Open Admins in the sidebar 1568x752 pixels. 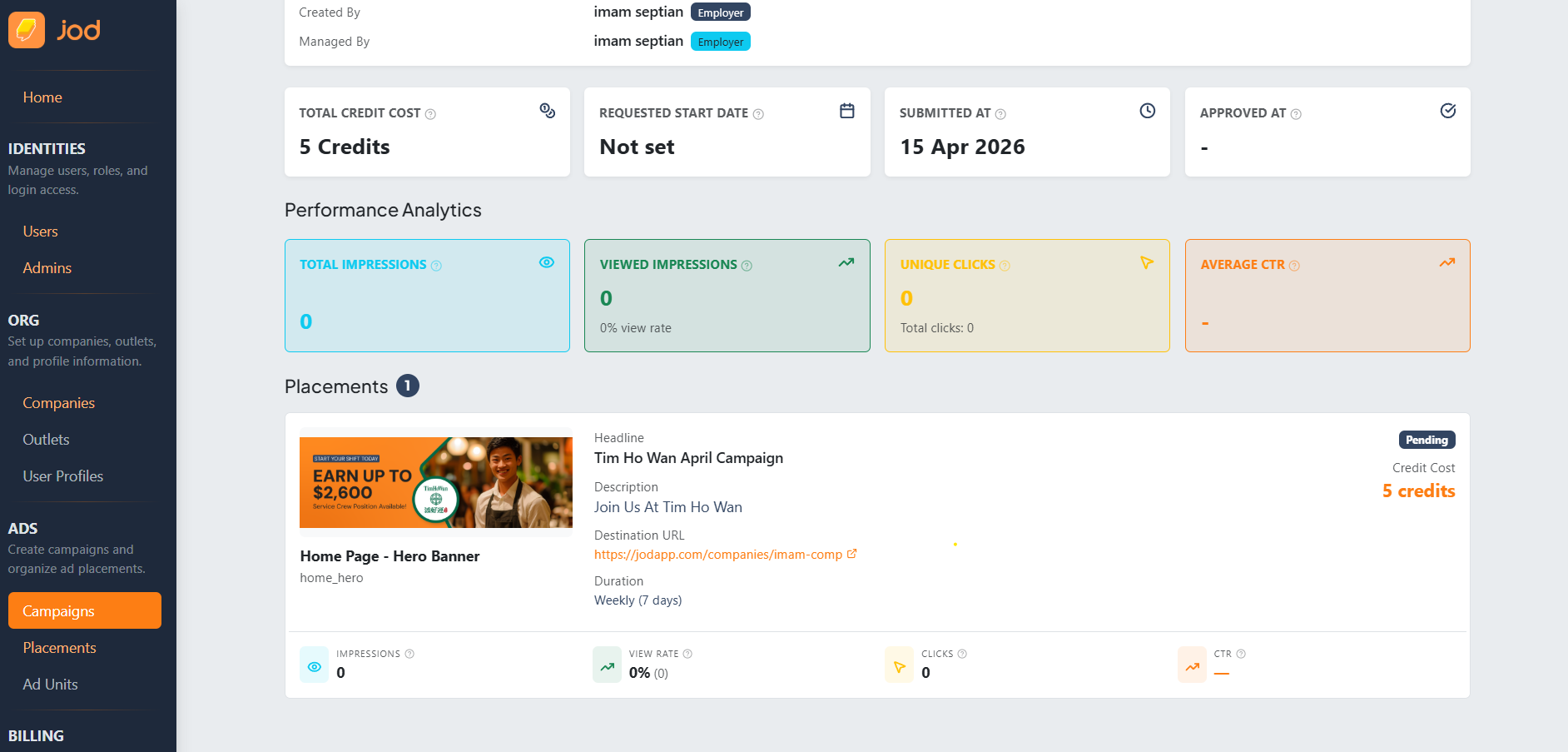click(x=47, y=268)
